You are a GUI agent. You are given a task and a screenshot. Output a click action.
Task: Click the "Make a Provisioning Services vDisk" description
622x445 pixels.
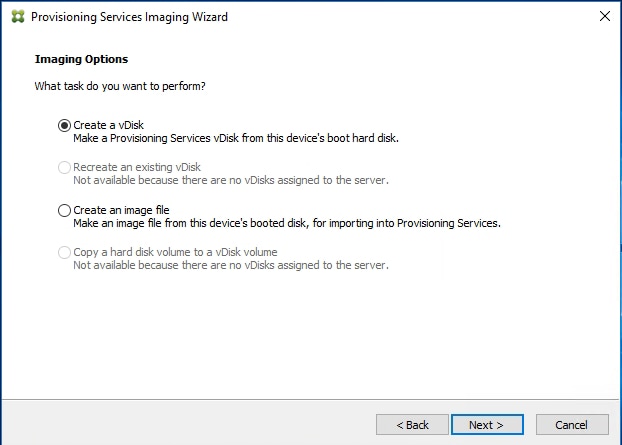coord(236,138)
